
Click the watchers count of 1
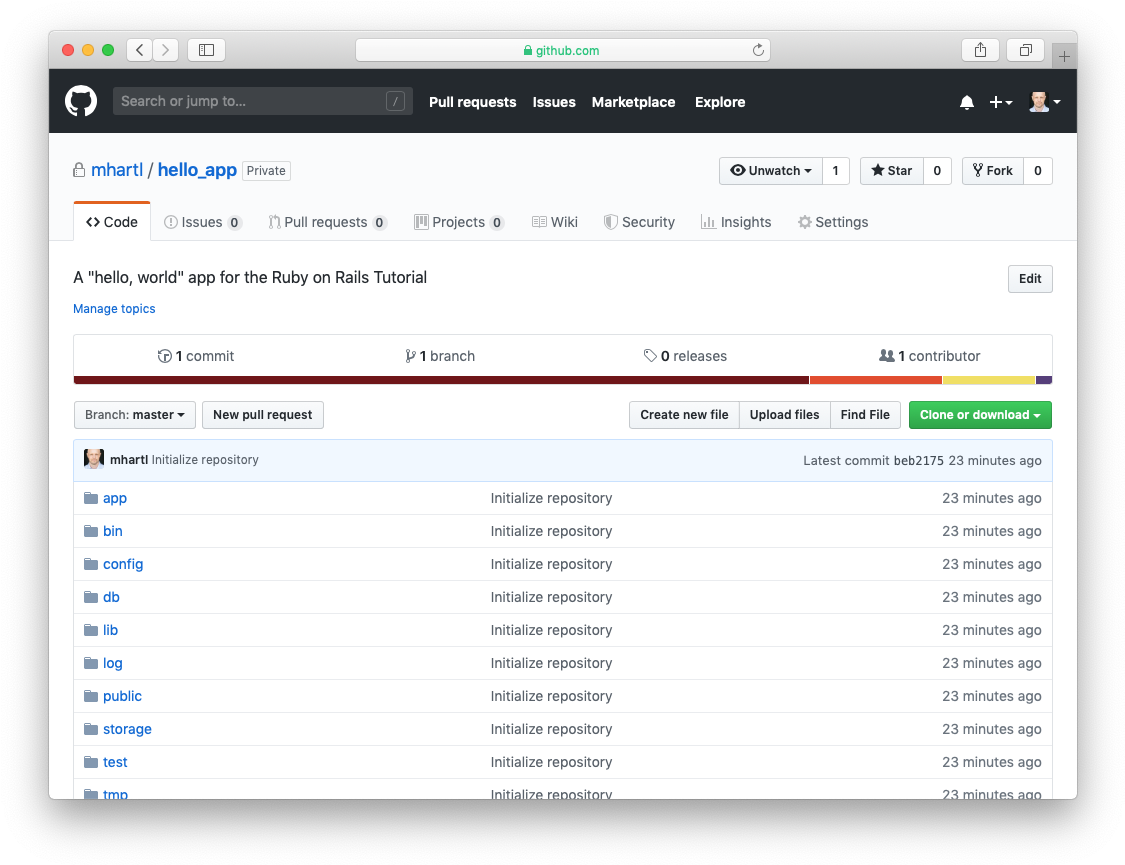point(835,171)
